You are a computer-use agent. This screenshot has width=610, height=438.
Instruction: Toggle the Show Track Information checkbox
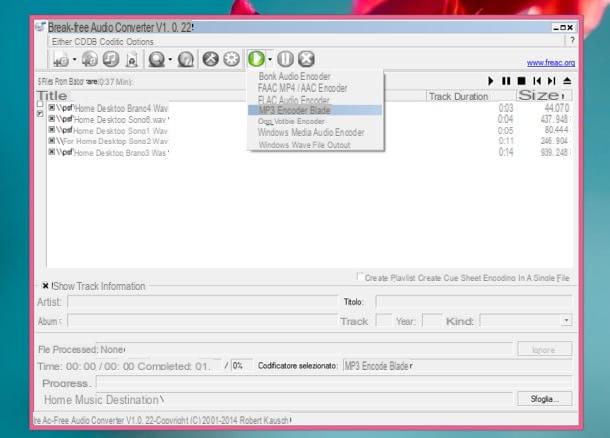pyautogui.click(x=45, y=286)
